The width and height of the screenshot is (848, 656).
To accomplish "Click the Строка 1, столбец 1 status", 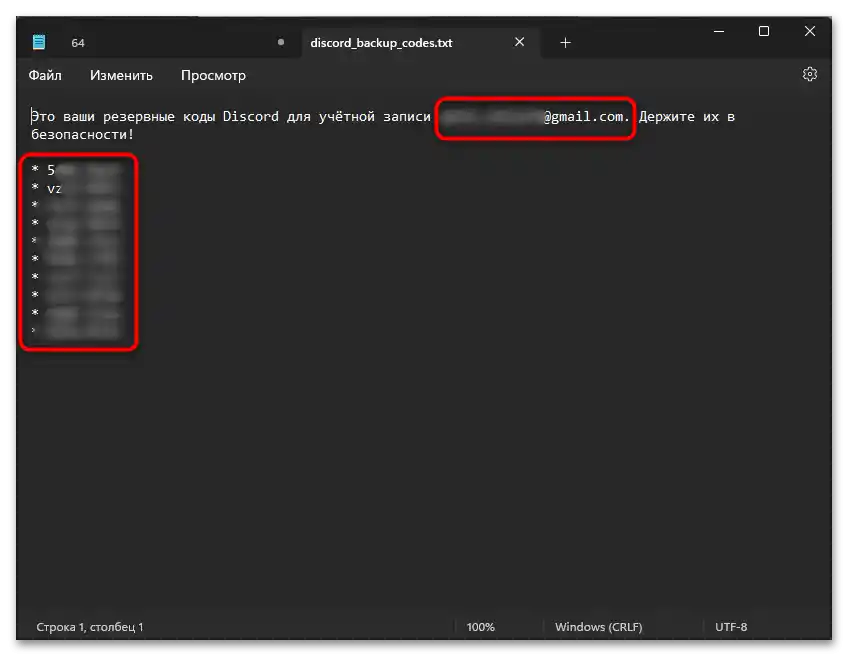I will 90,627.
